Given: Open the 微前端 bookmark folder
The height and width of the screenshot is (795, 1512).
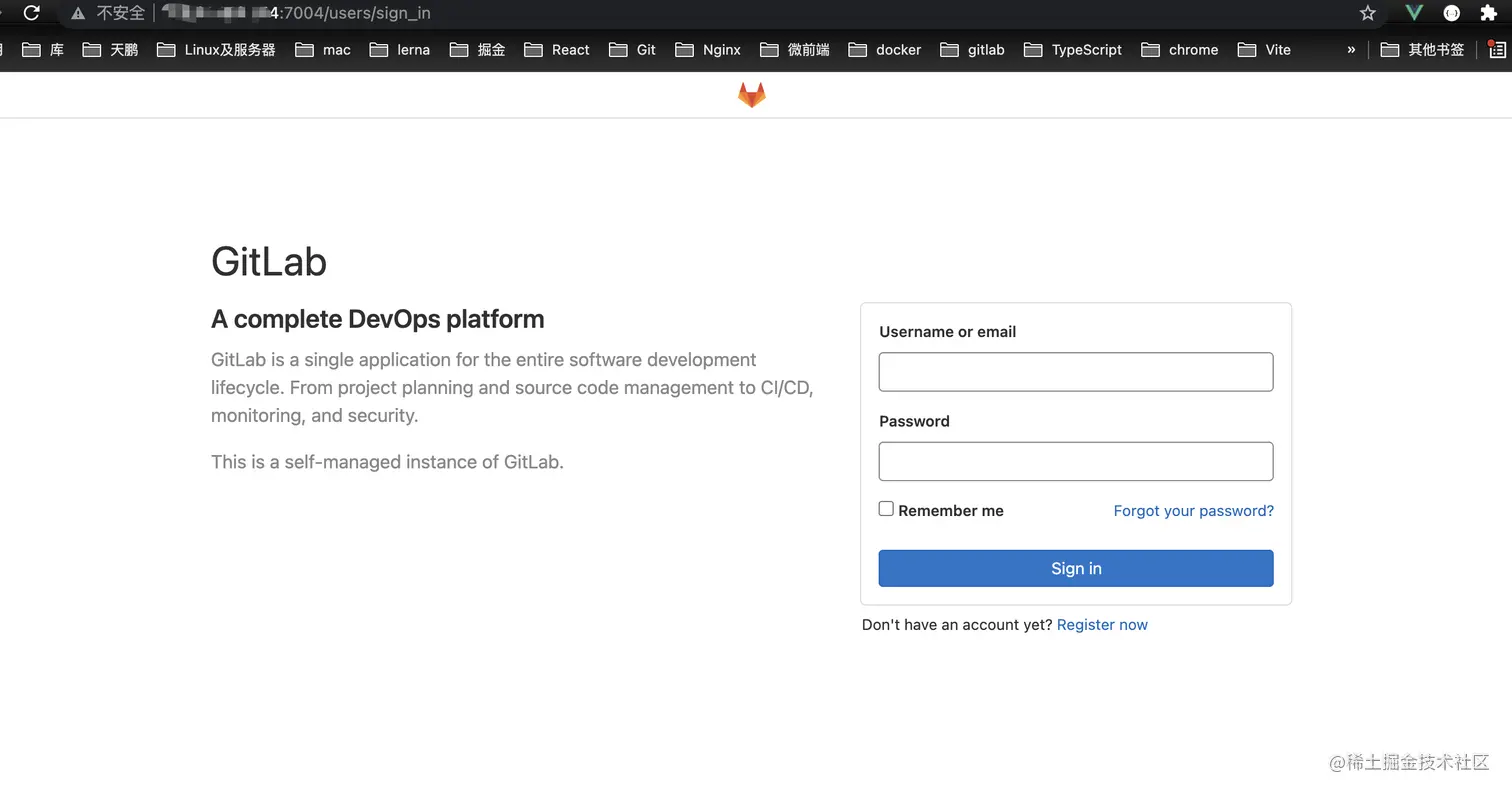Looking at the screenshot, I should (x=795, y=49).
